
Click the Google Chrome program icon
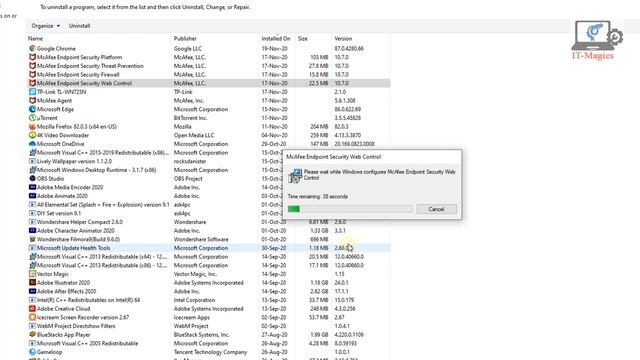tap(32, 49)
